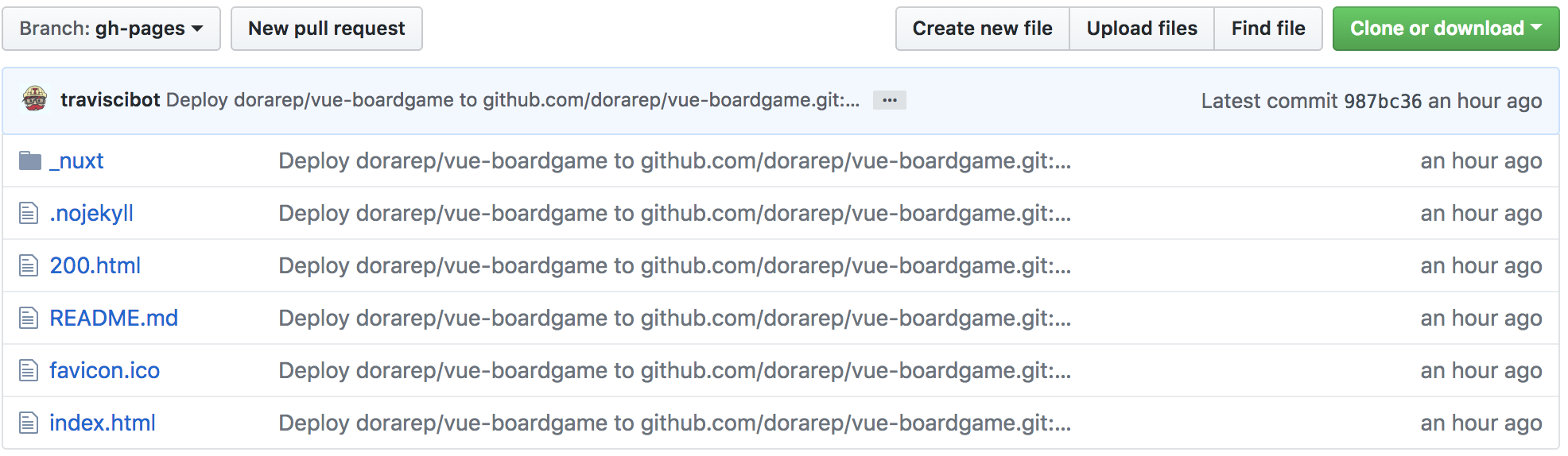
Task: Open the README.md file
Action: [x=114, y=318]
